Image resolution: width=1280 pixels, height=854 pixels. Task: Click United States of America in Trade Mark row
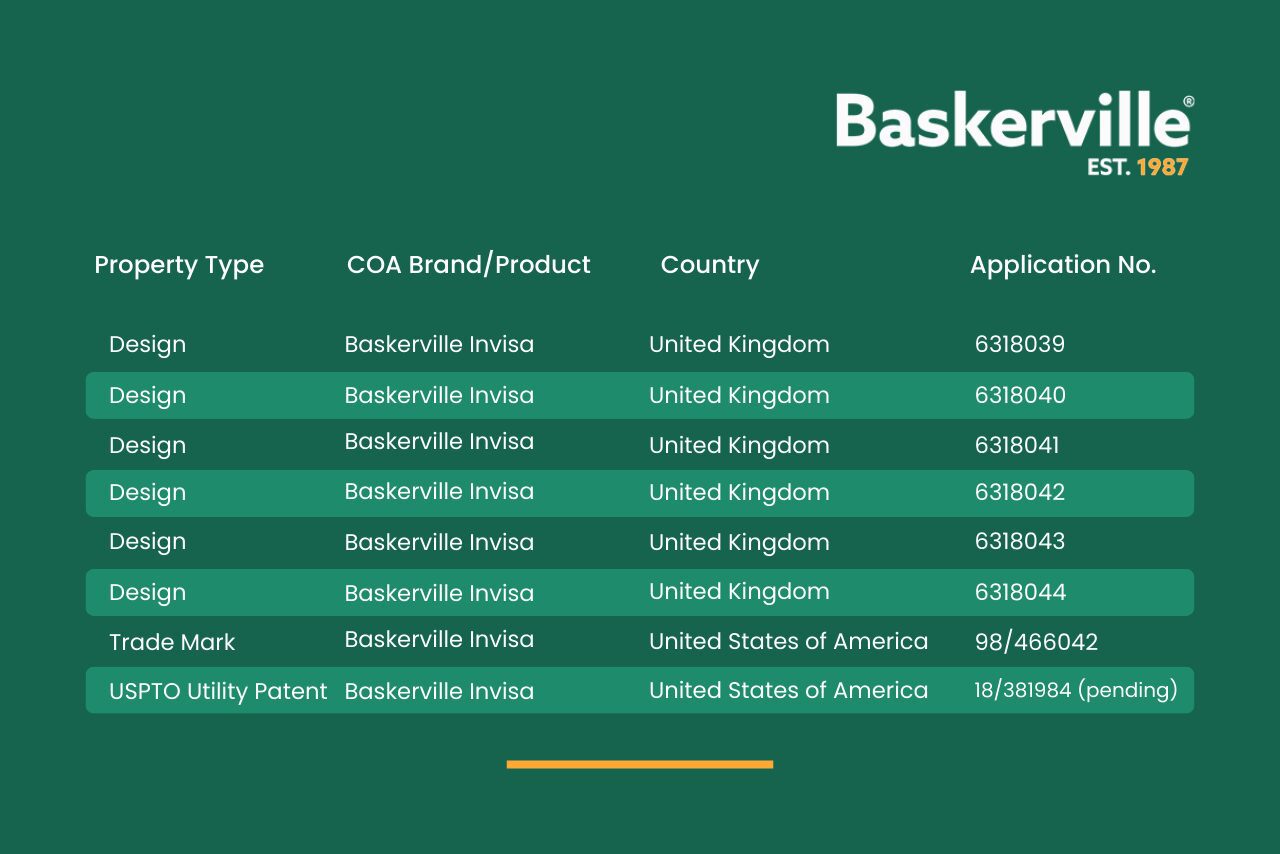(788, 642)
